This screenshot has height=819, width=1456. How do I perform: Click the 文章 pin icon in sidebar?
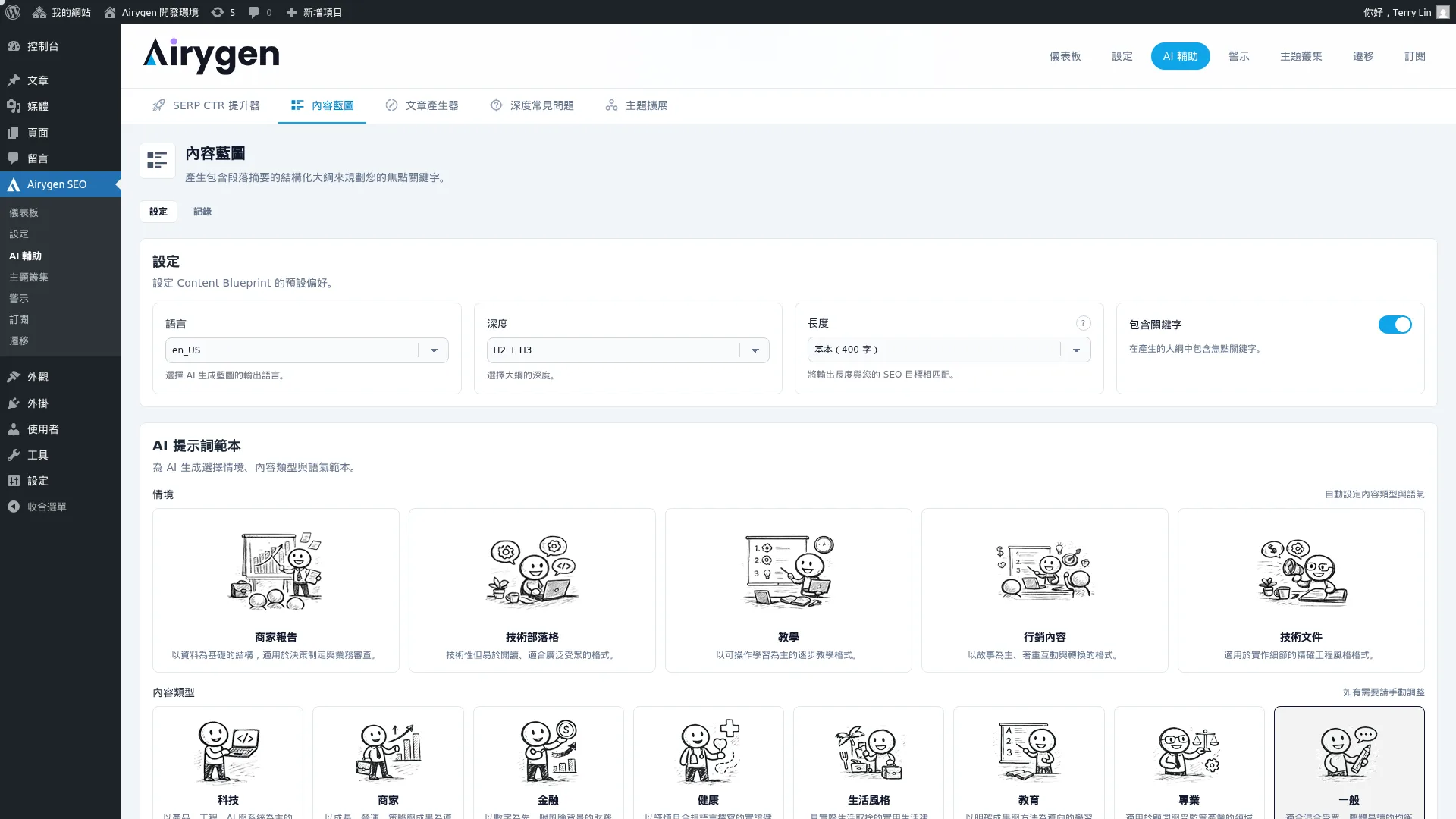[x=14, y=80]
